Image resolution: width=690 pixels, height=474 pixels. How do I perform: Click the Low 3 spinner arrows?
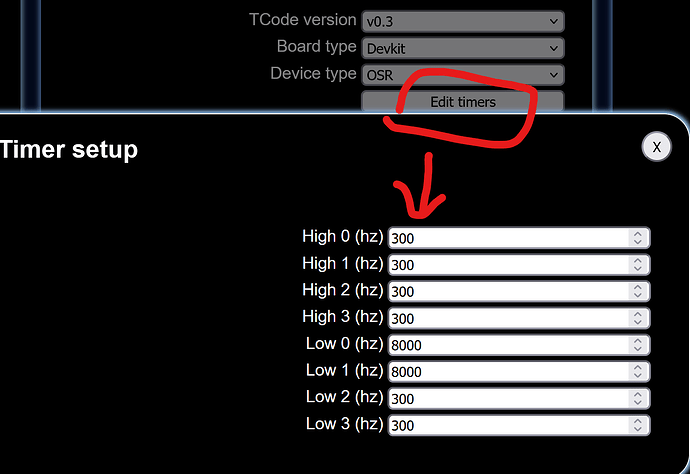pyautogui.click(x=637, y=425)
